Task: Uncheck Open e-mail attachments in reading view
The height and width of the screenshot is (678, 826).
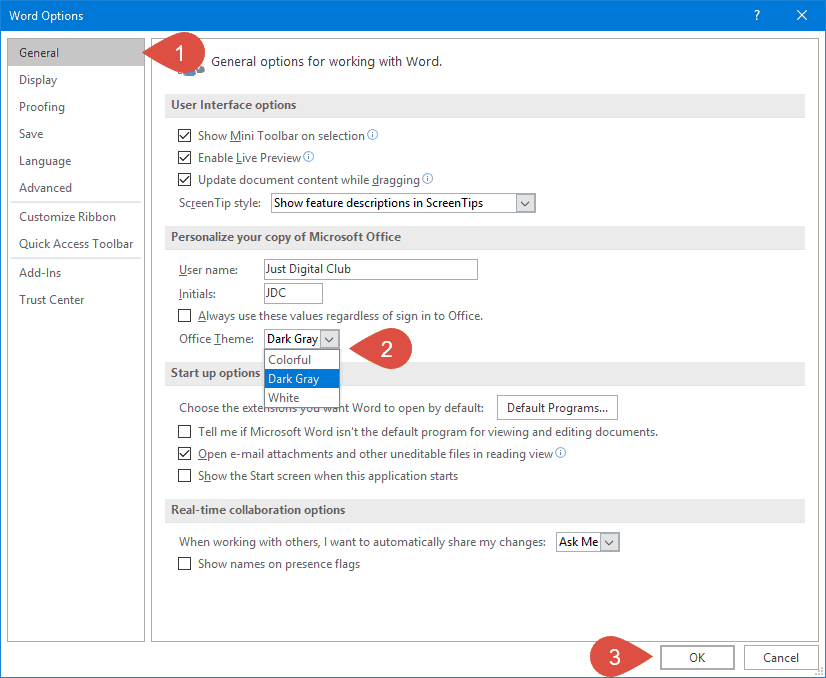Action: (184, 454)
